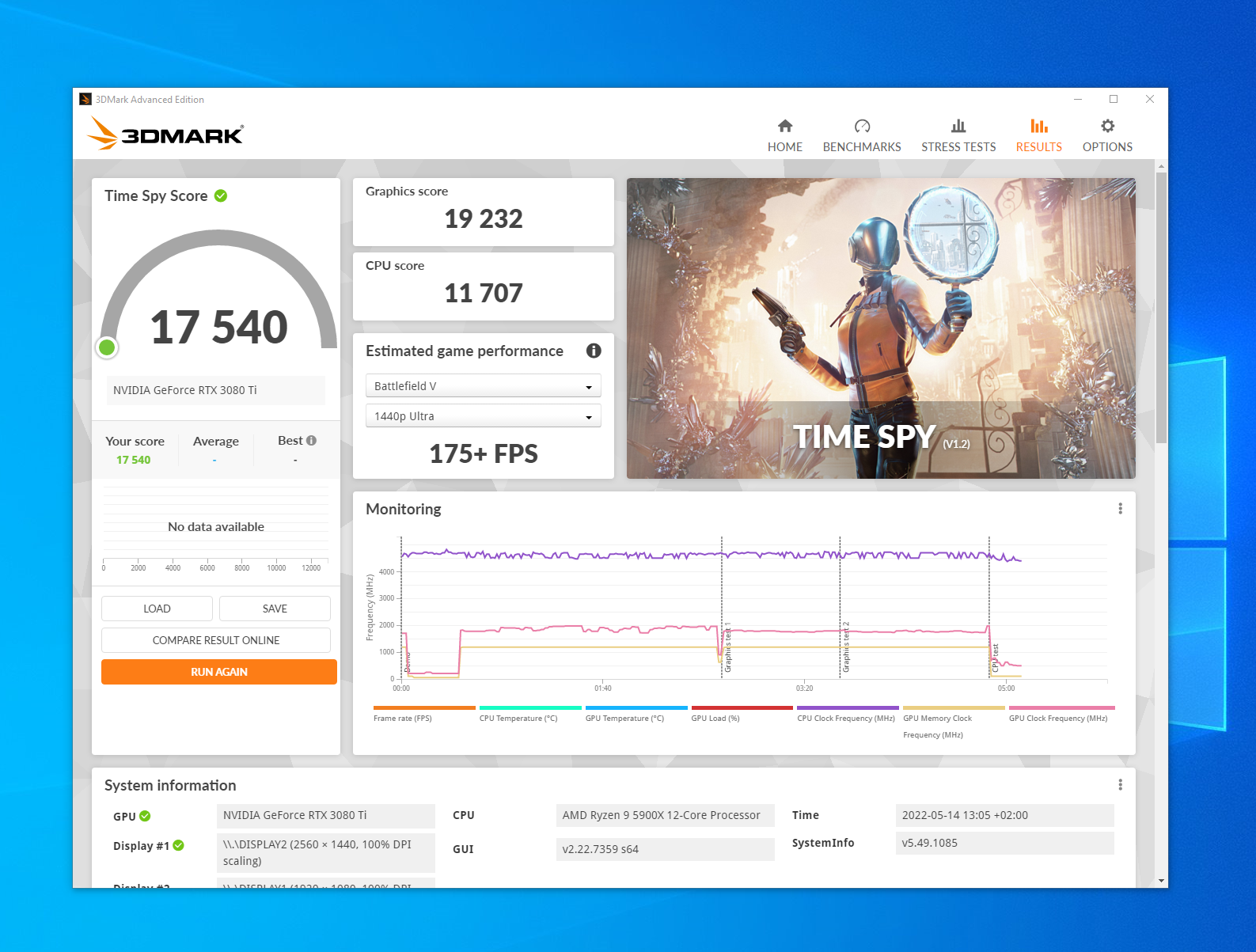Click the 3DMark logo

(165, 133)
